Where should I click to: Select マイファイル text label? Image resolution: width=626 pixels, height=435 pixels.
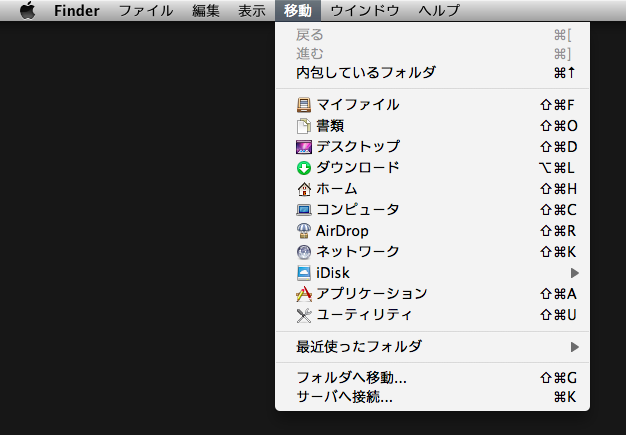click(358, 105)
